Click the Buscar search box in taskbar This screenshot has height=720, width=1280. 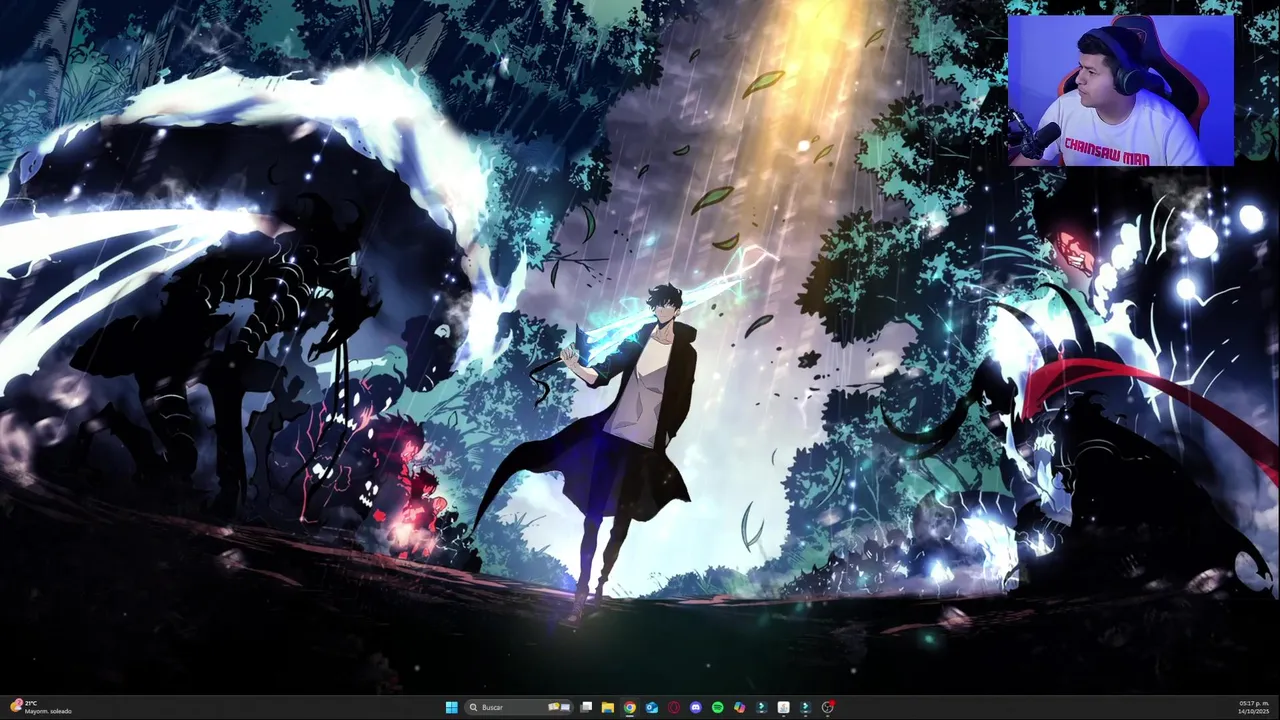(x=519, y=707)
